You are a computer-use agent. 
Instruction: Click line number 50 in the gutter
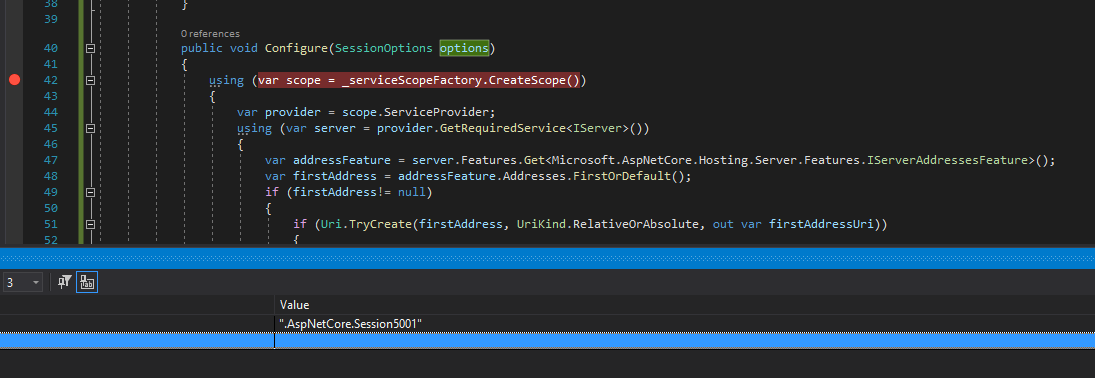(50, 208)
